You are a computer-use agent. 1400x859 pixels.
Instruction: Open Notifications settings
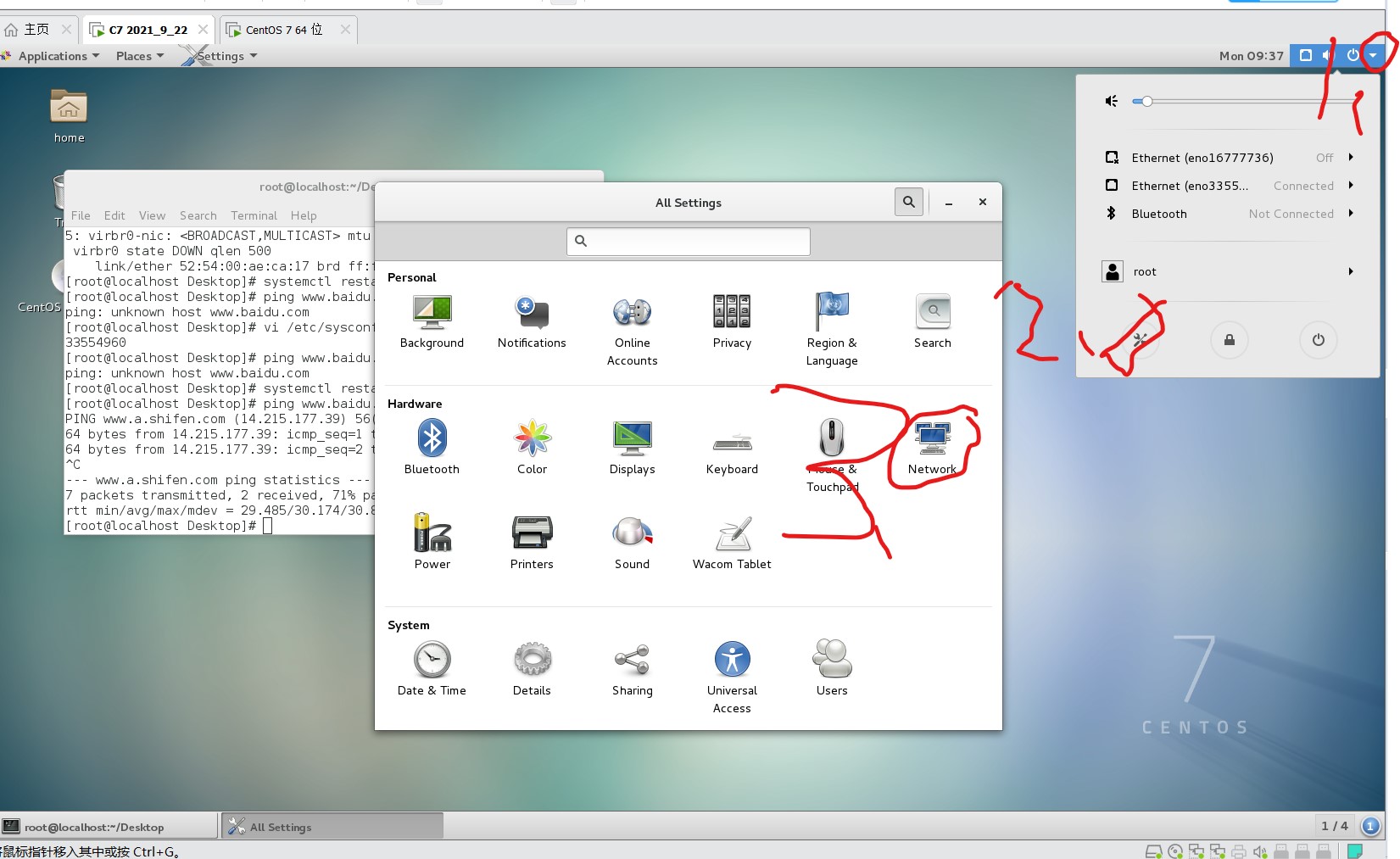(532, 322)
